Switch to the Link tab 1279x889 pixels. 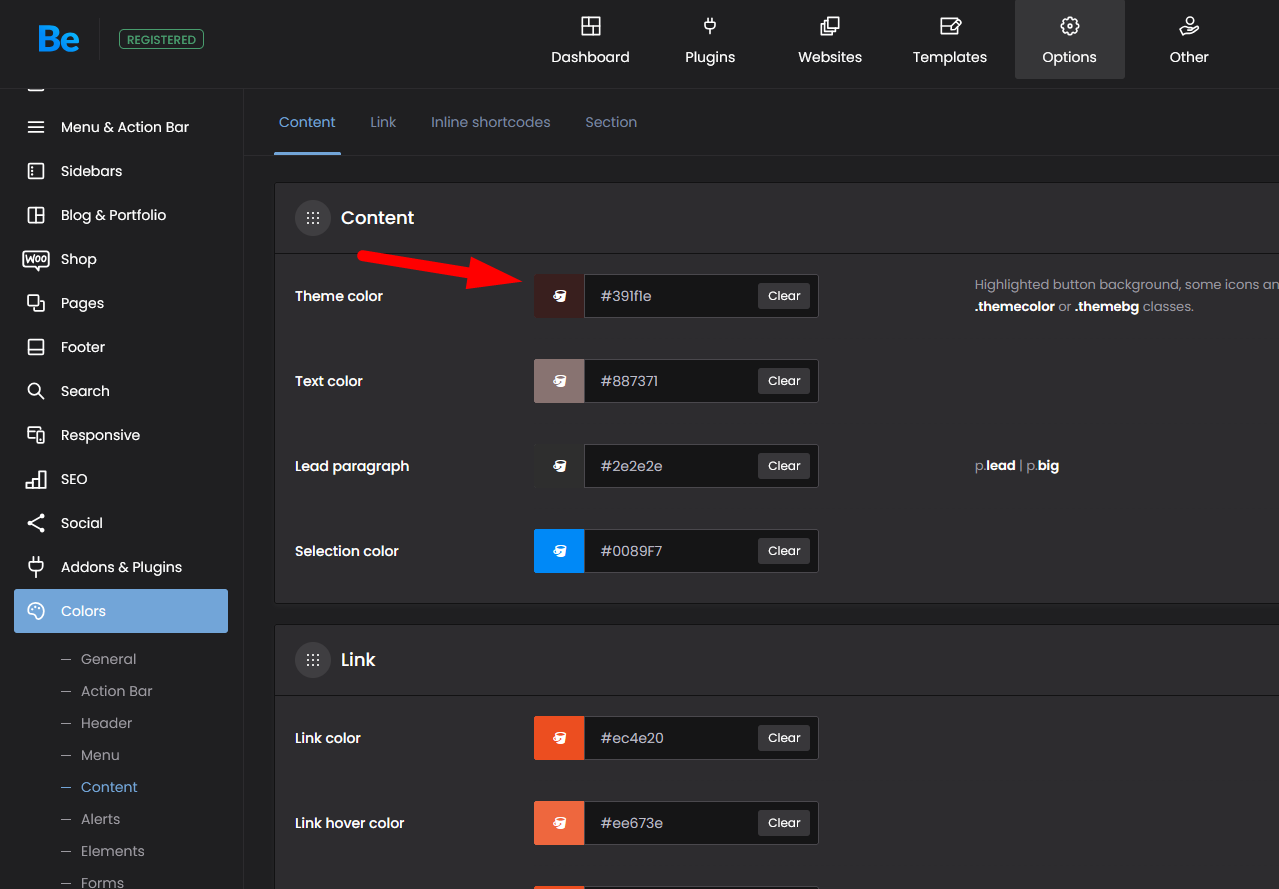pyautogui.click(x=383, y=122)
